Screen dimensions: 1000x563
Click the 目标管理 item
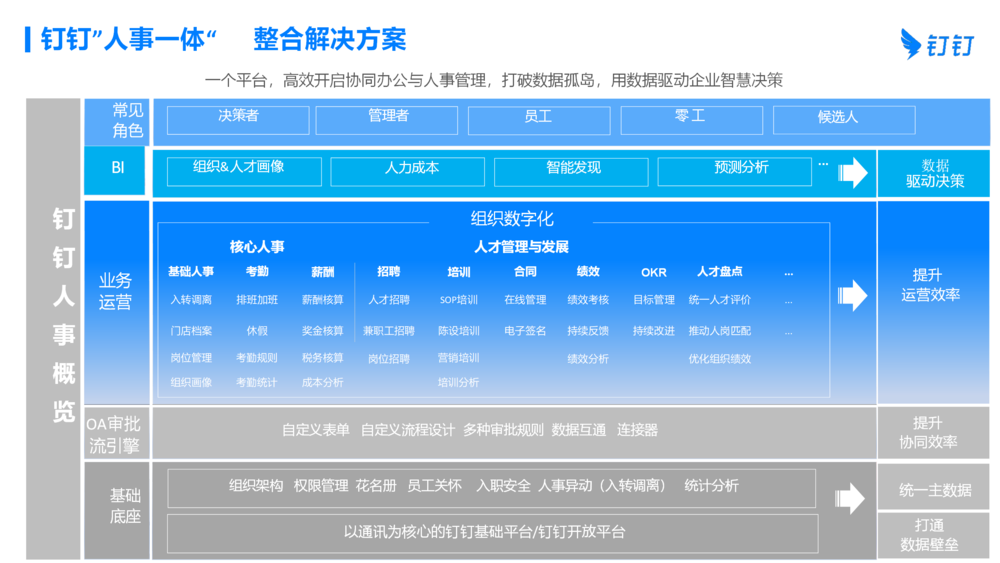pos(654,300)
